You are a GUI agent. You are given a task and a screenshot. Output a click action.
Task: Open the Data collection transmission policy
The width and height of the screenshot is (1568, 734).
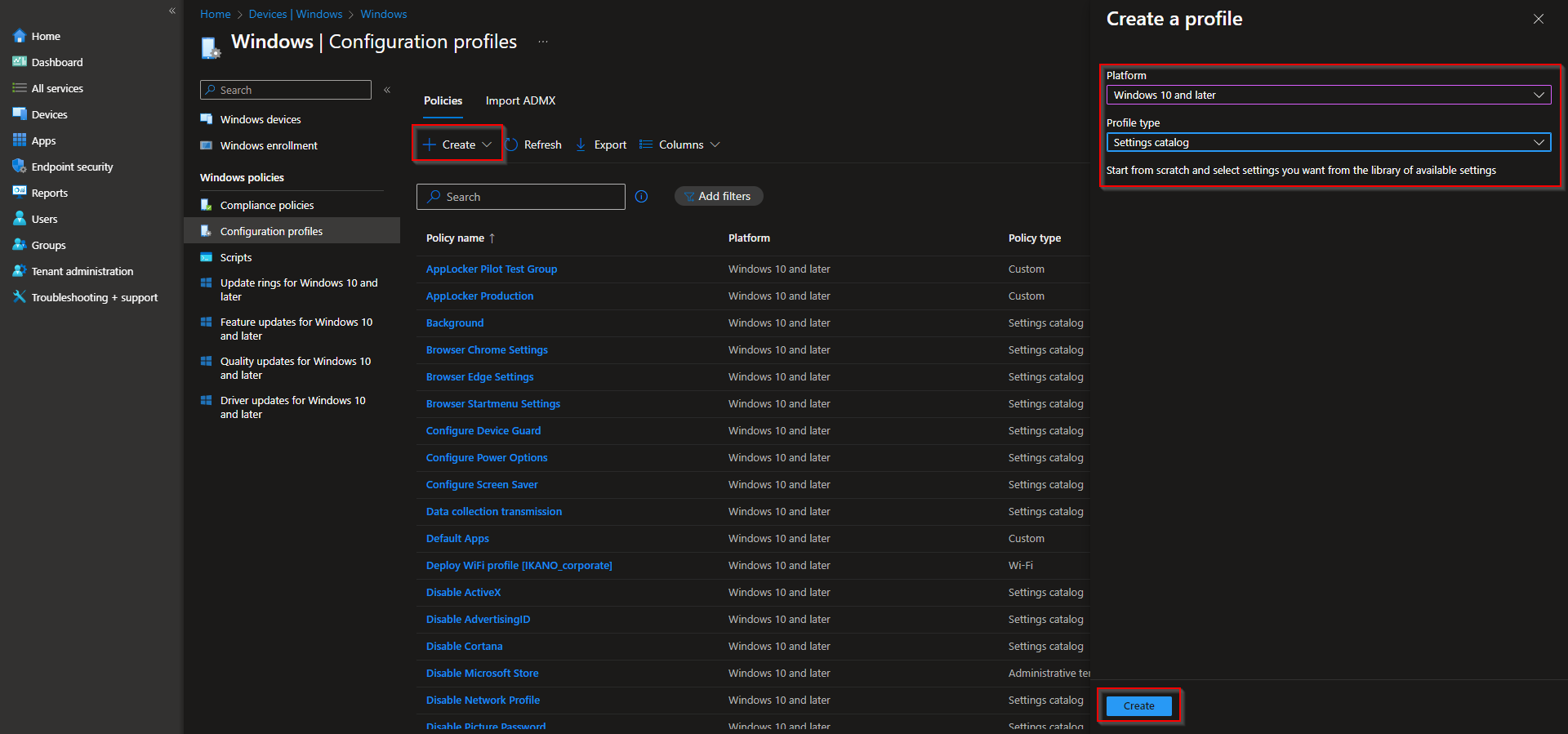[494, 511]
